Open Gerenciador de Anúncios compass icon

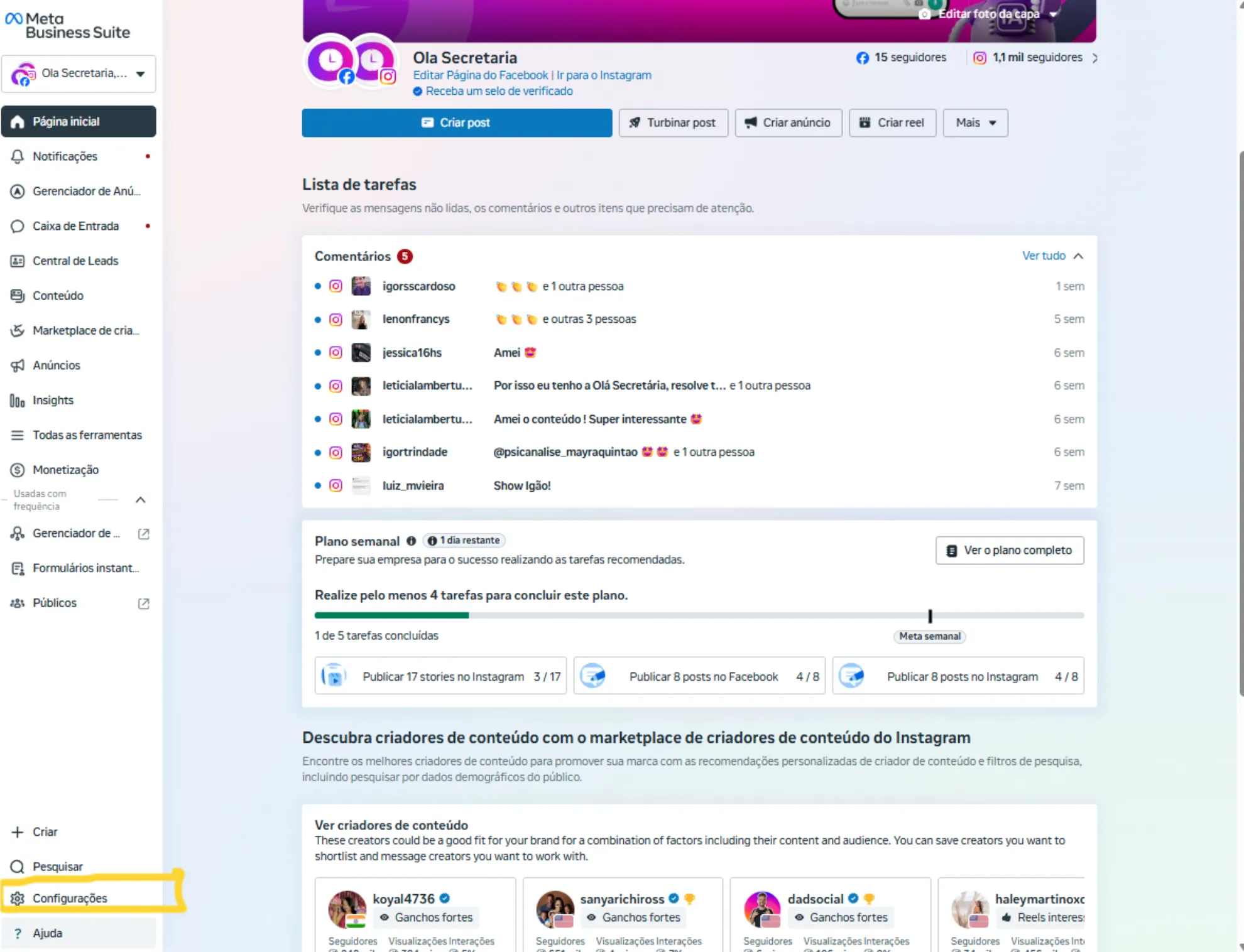tap(18, 192)
